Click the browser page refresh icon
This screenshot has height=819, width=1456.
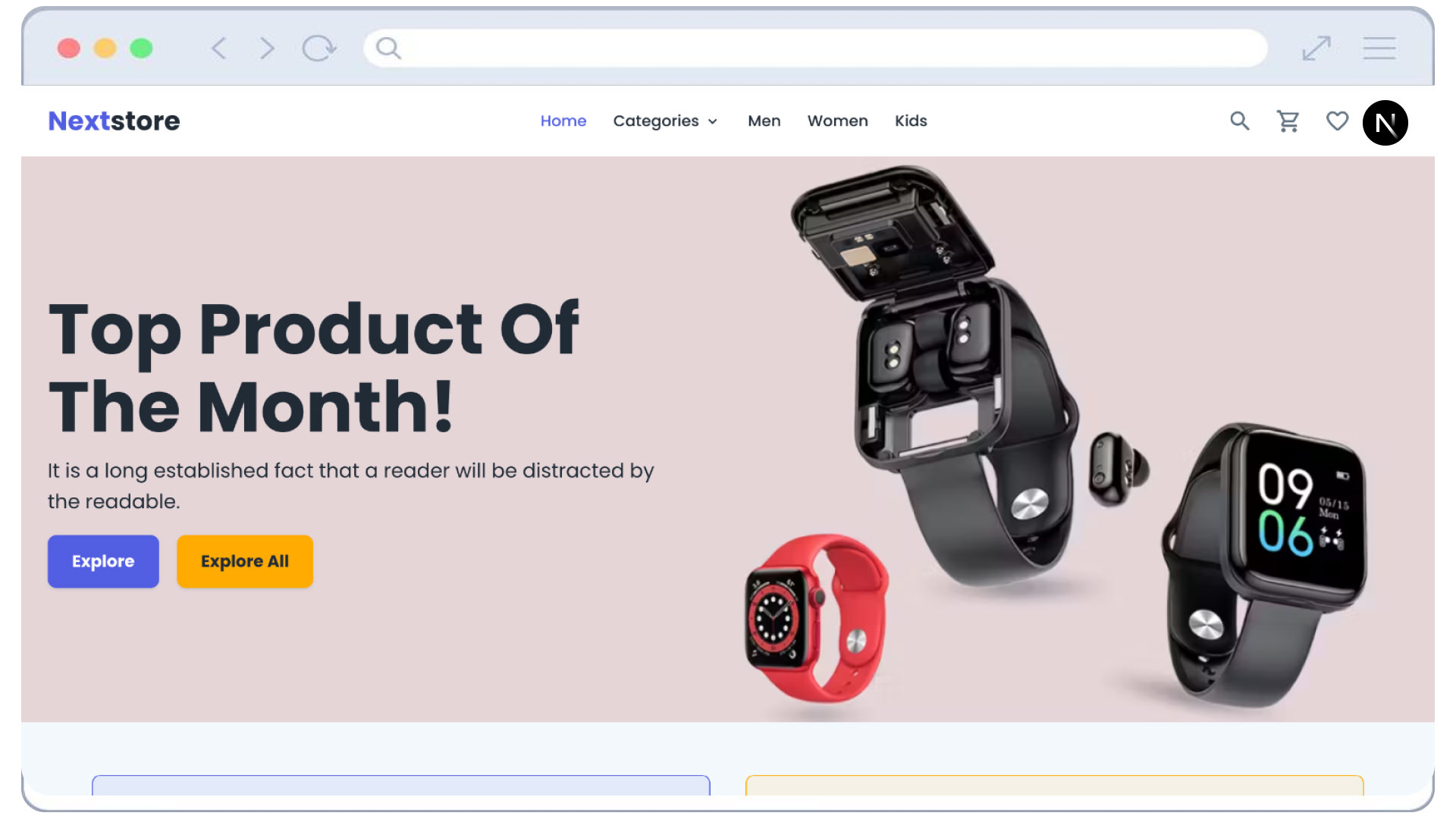click(320, 48)
